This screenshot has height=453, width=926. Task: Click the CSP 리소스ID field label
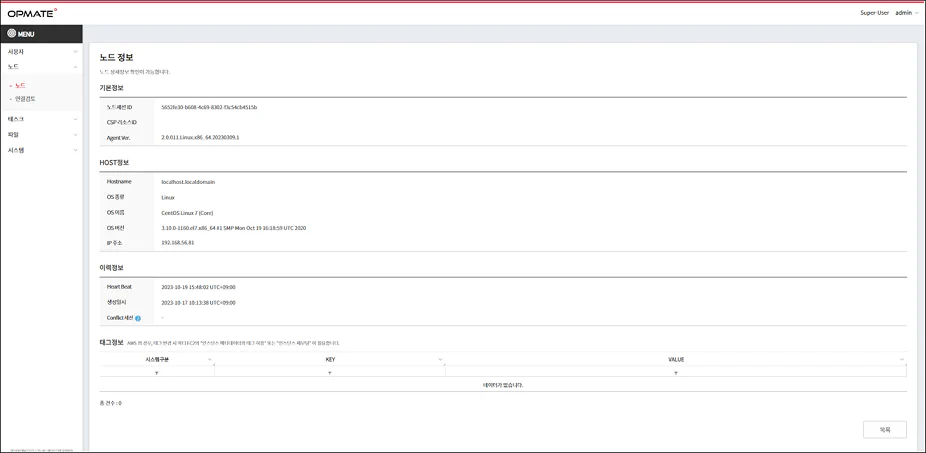(x=122, y=122)
